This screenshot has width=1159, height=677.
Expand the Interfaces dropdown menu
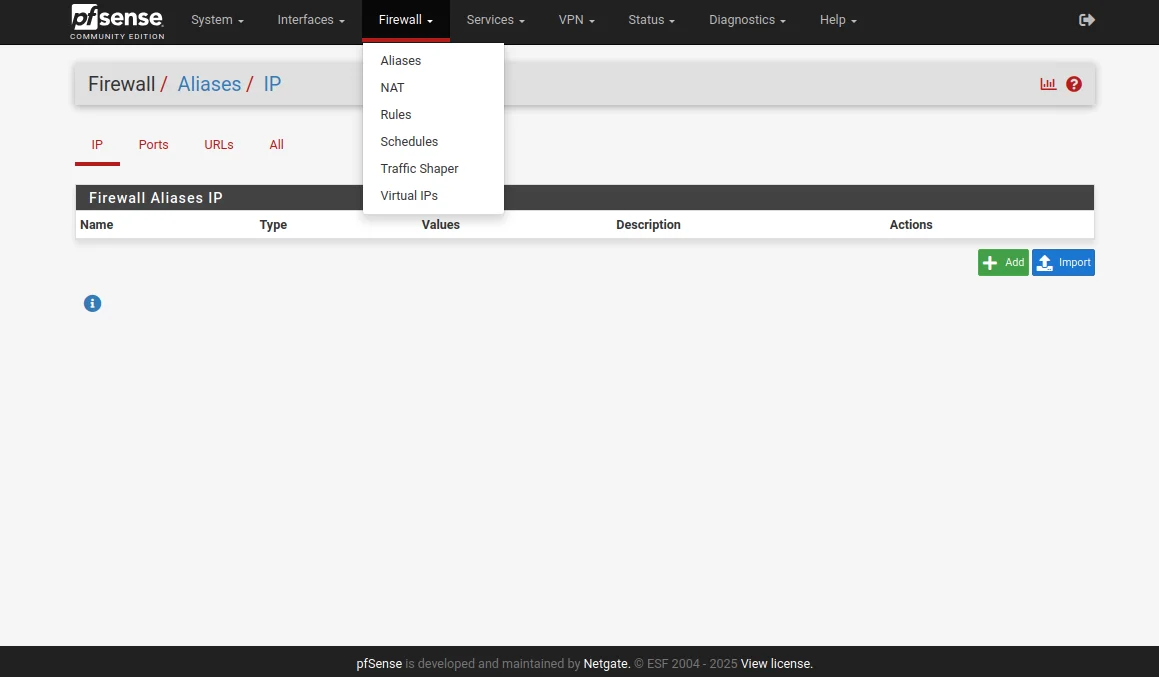coord(311,20)
